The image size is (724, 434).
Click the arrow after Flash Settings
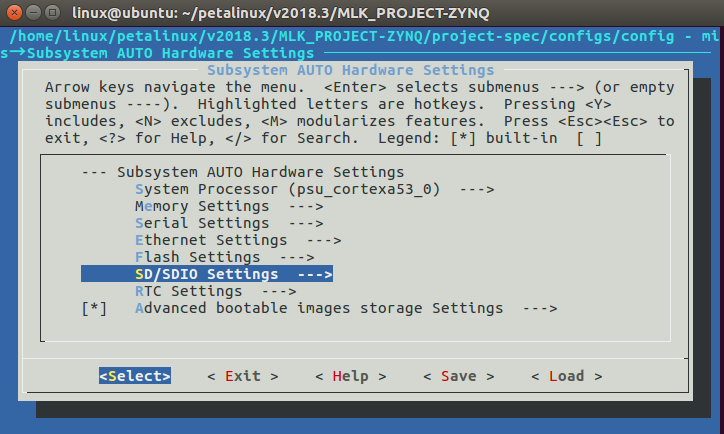297,257
